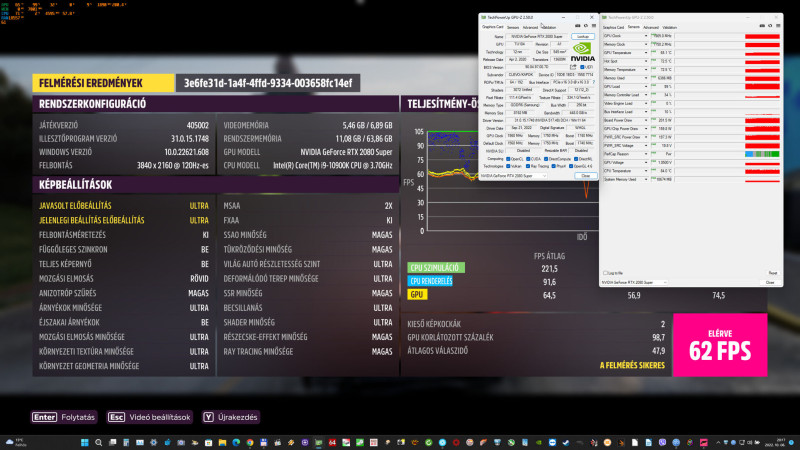Click the pink 62 FPS result tile
Viewport: 800px width, 450px height.
pos(720,345)
